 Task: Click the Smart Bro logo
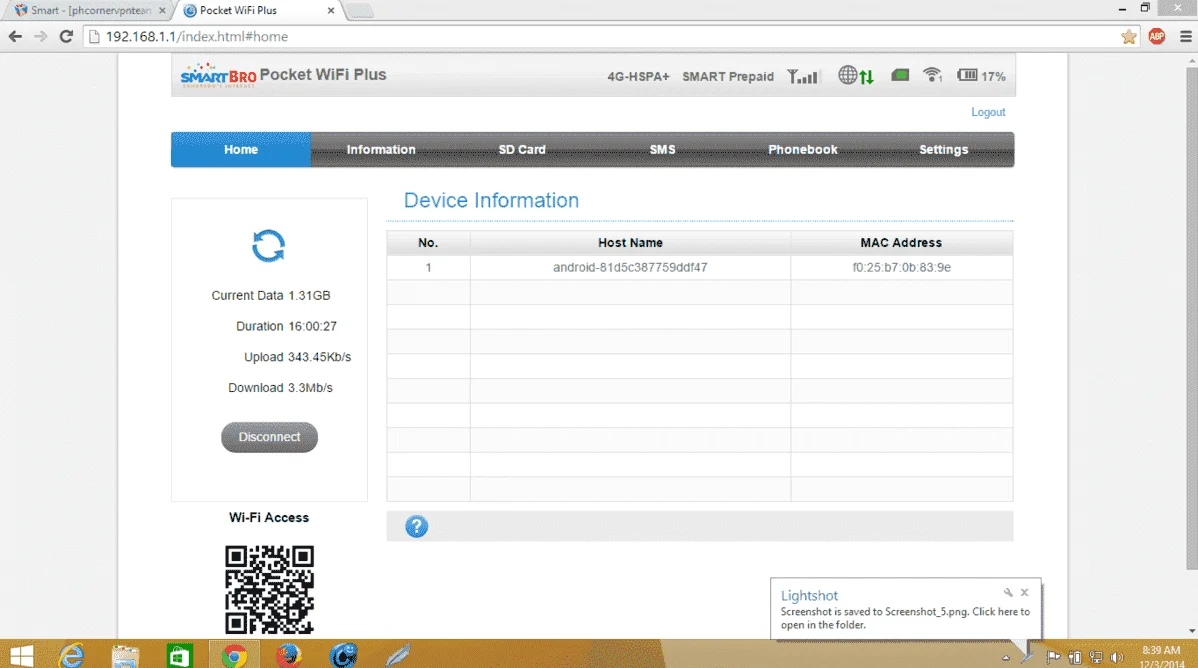(x=218, y=75)
